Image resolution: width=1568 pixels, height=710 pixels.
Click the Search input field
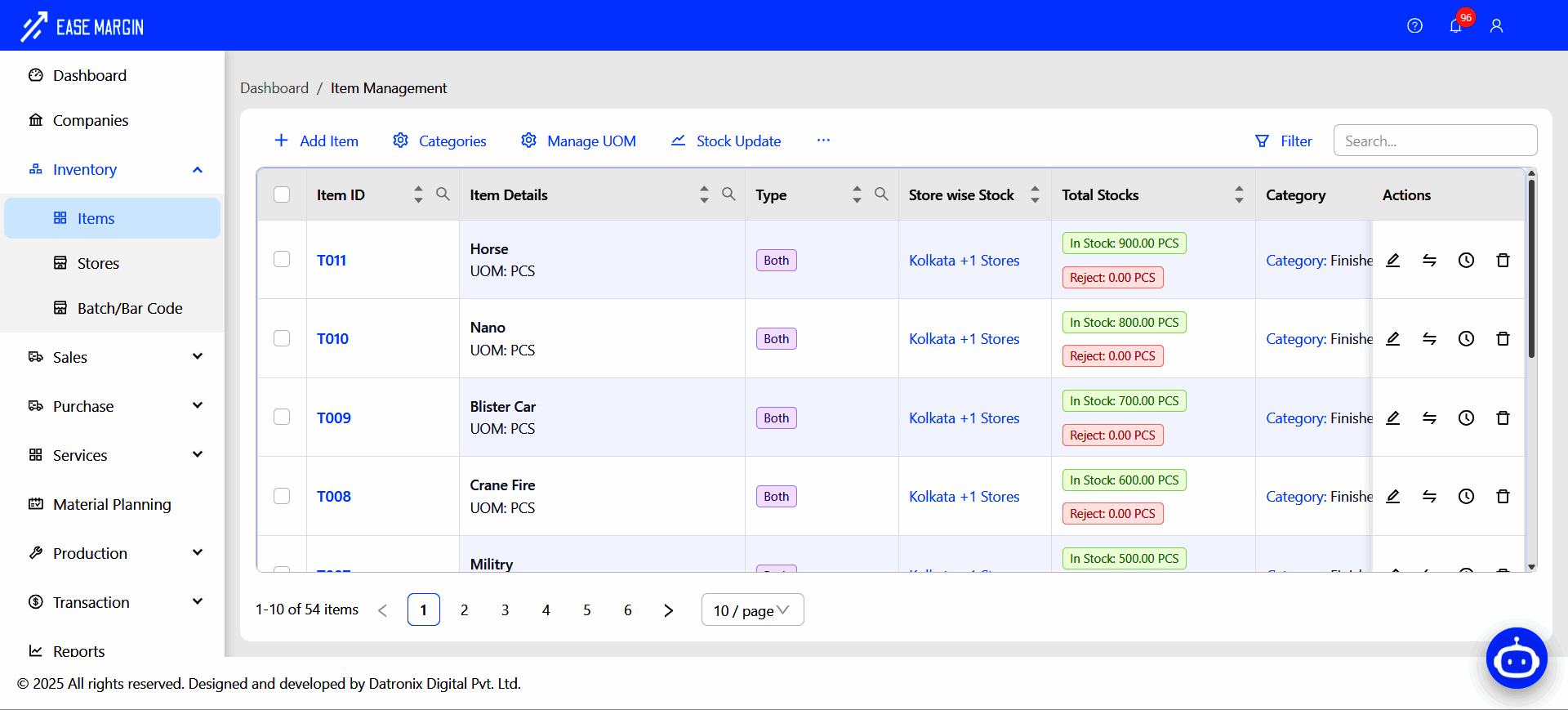pyautogui.click(x=1435, y=141)
